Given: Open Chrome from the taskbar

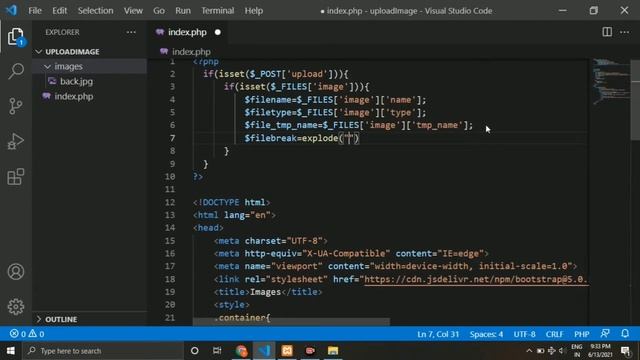Looking at the screenshot, I should click(241, 351).
